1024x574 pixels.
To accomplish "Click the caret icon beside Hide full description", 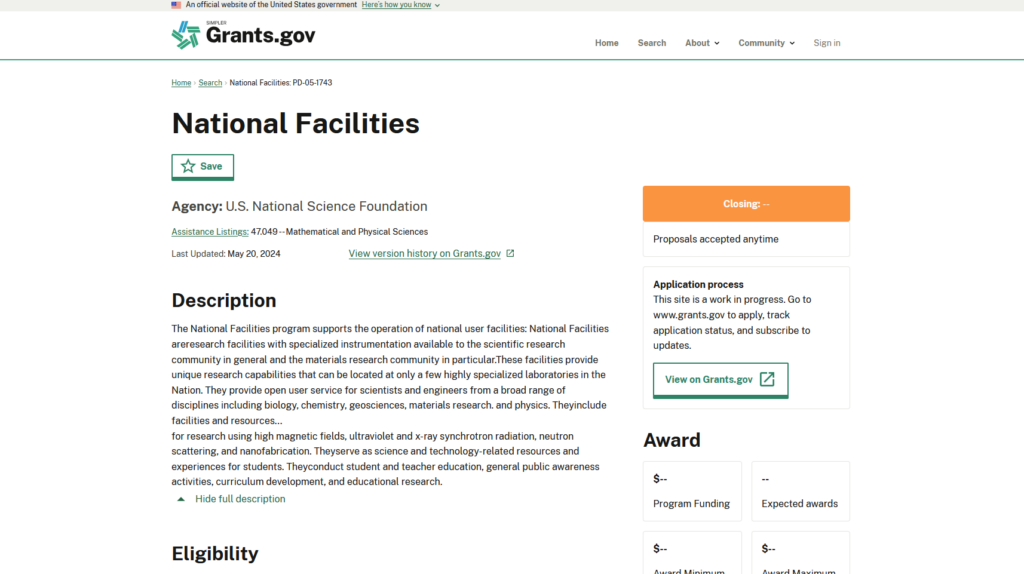I will (x=181, y=499).
